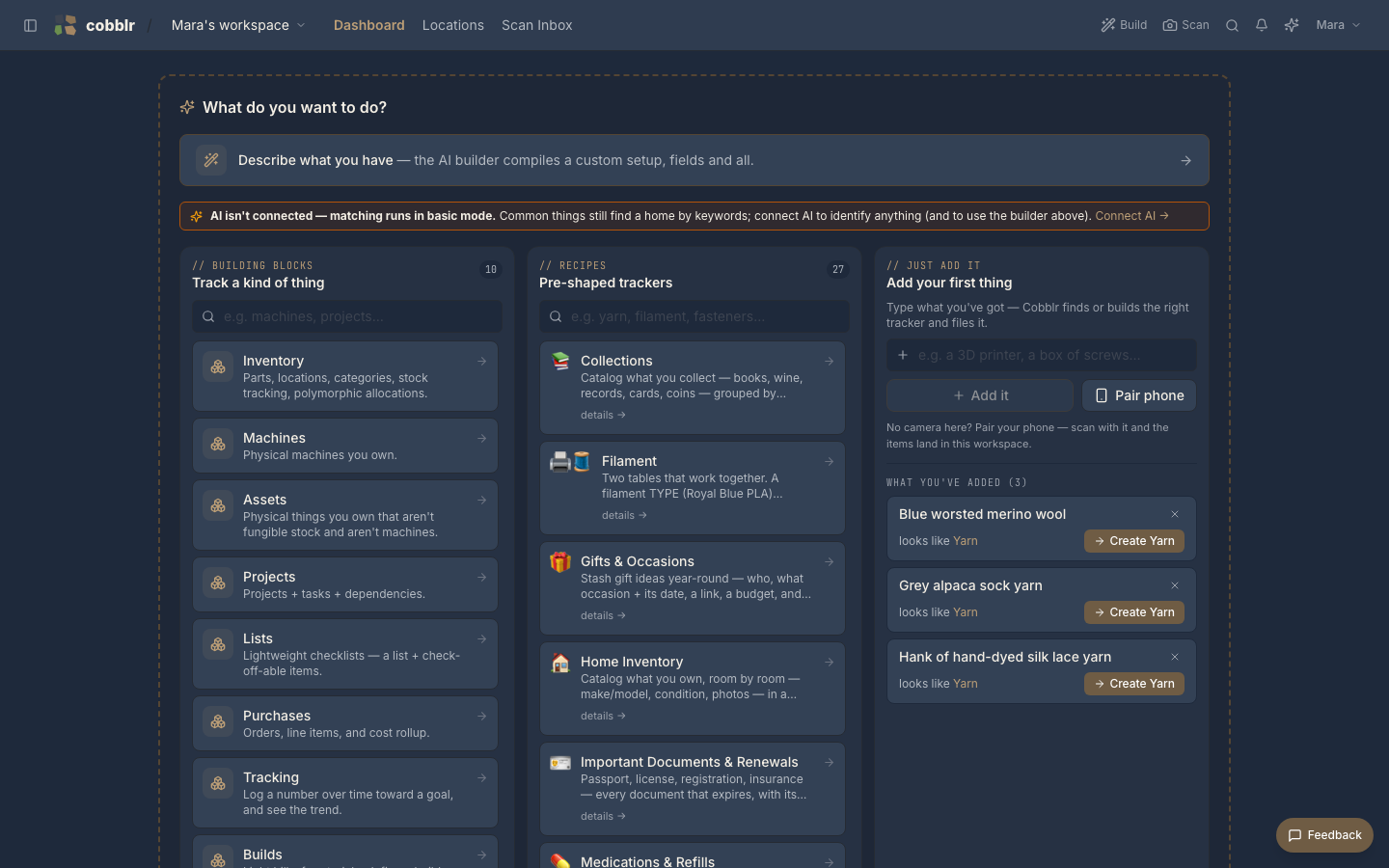1389x868 pixels.
Task: Click the Collections books icon
Action: pyautogui.click(x=560, y=361)
